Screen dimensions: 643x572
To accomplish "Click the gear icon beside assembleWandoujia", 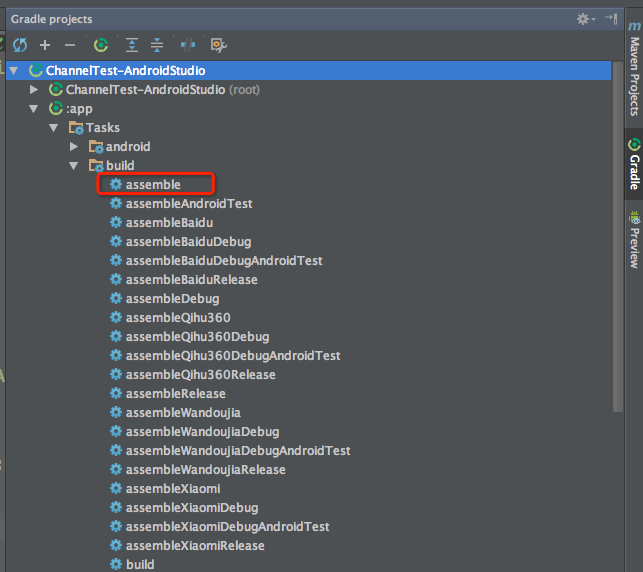I will click(116, 412).
